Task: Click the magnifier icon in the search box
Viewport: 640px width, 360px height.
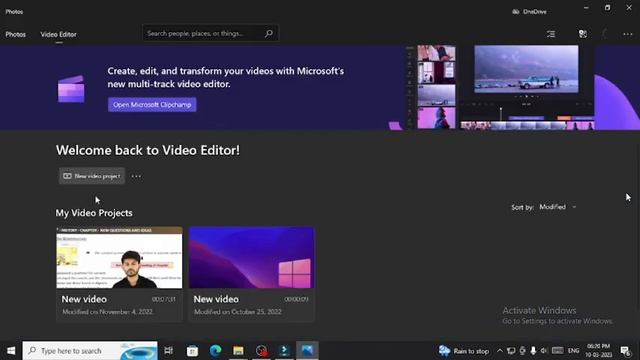Action: tap(269, 33)
